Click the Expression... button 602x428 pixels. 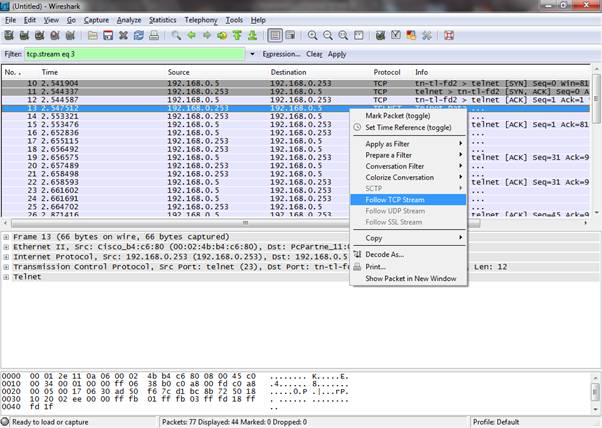tap(281, 54)
